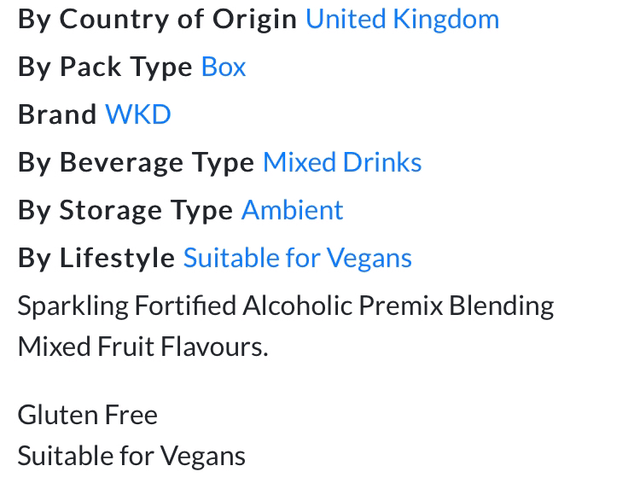Screen dimensions: 640x478
Task: Click the By Beverage Type label
Action: click(x=136, y=162)
